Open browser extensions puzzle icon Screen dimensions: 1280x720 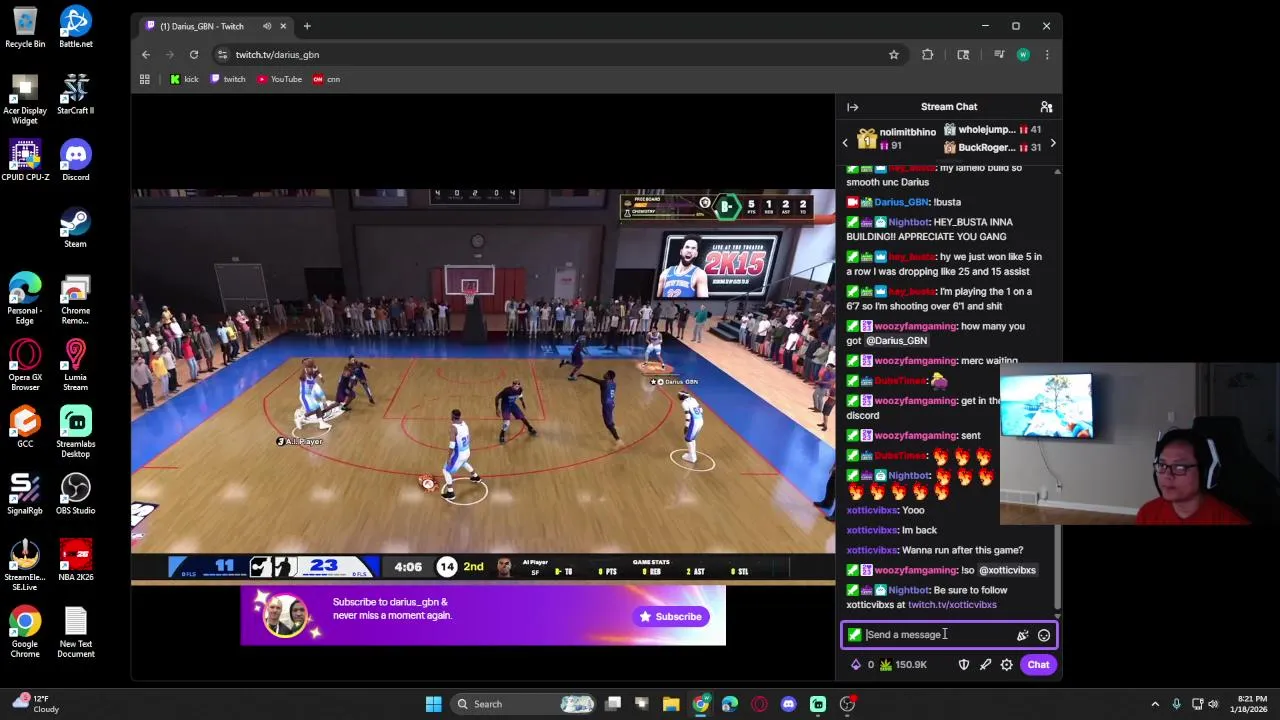[x=928, y=55]
